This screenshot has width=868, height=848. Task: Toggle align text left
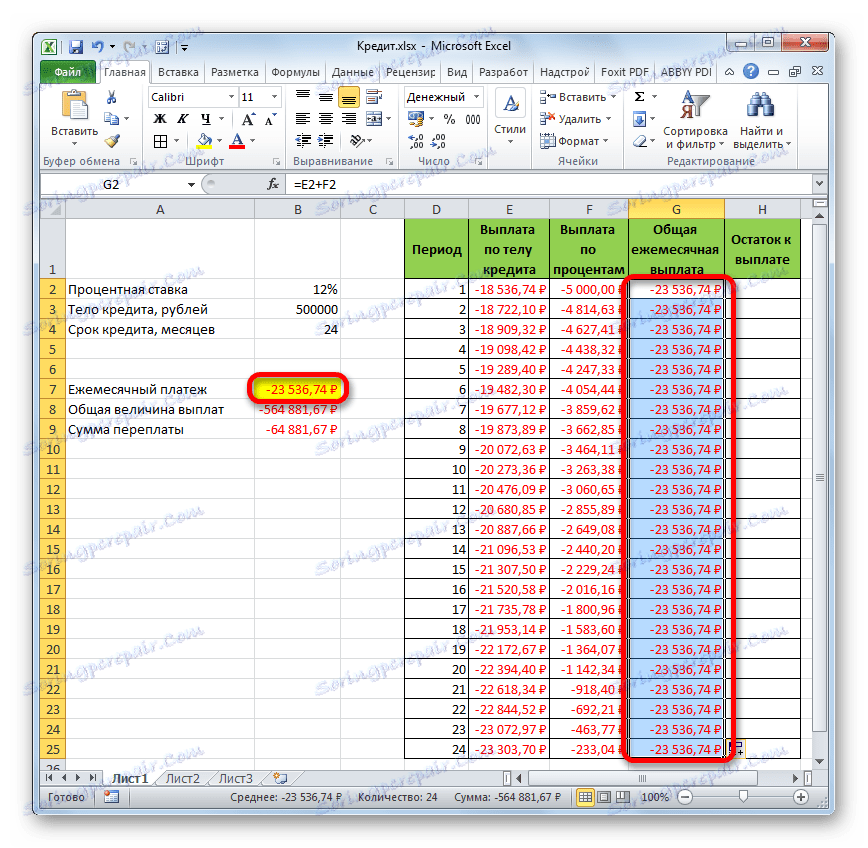(303, 118)
